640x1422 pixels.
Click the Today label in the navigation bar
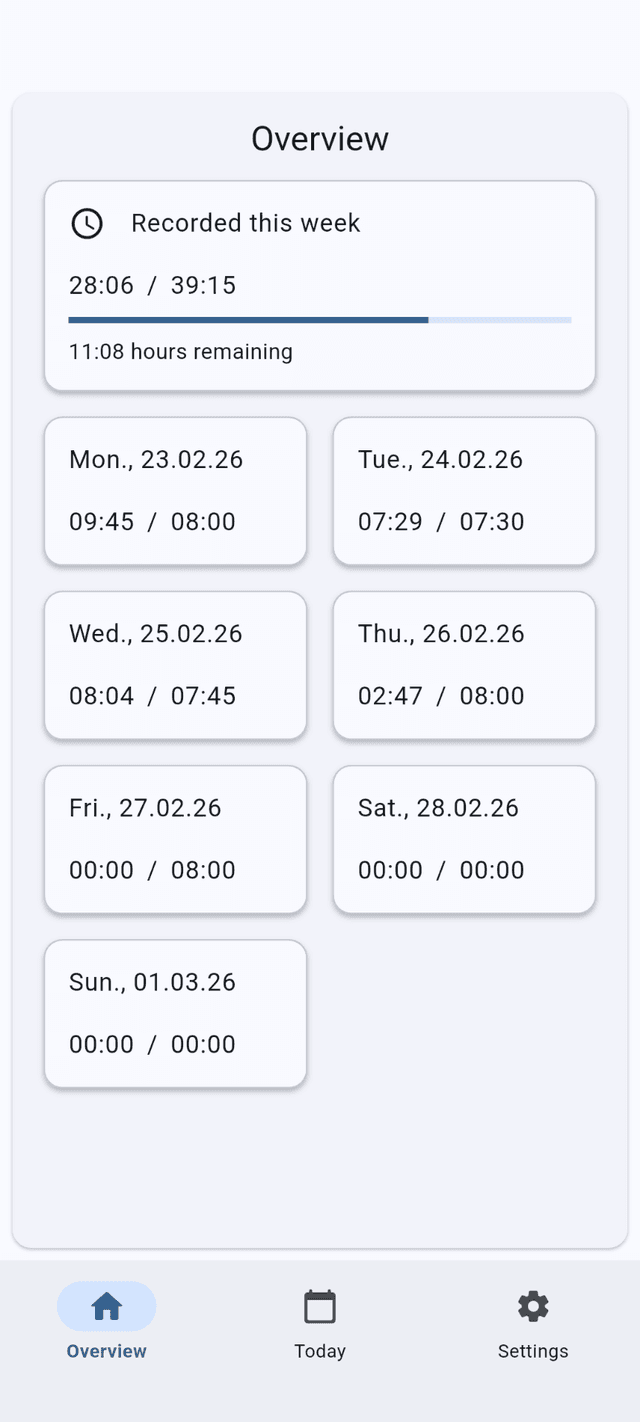pyautogui.click(x=319, y=1351)
